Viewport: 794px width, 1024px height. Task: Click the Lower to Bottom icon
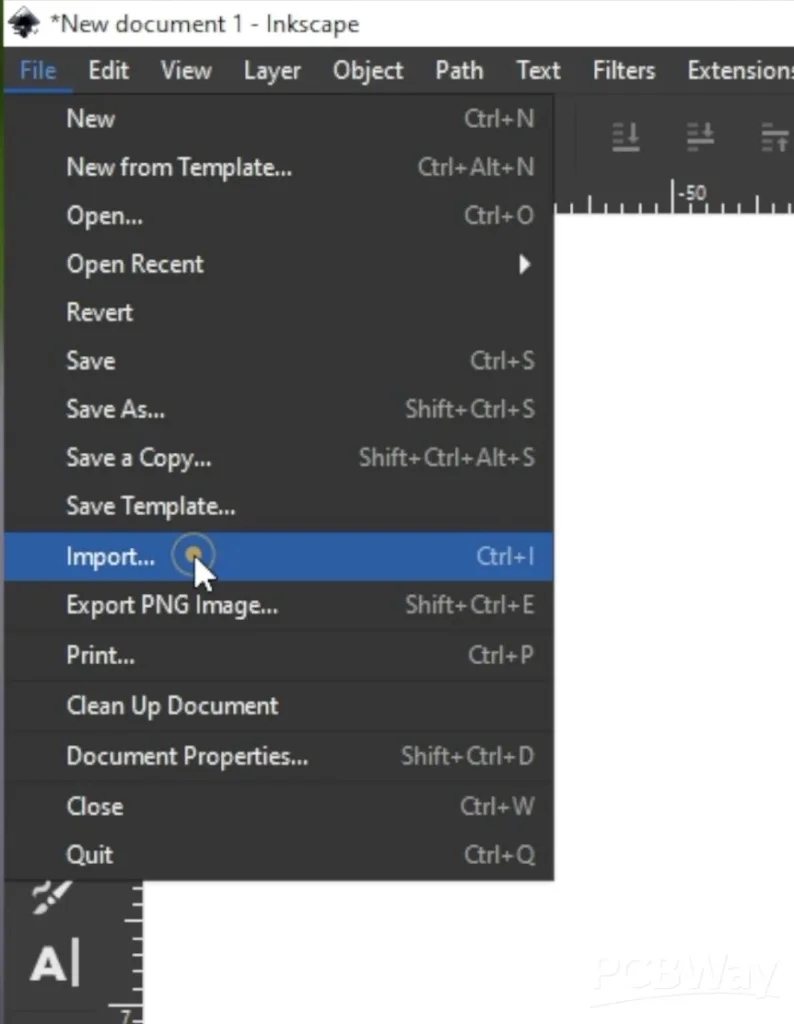pos(626,138)
